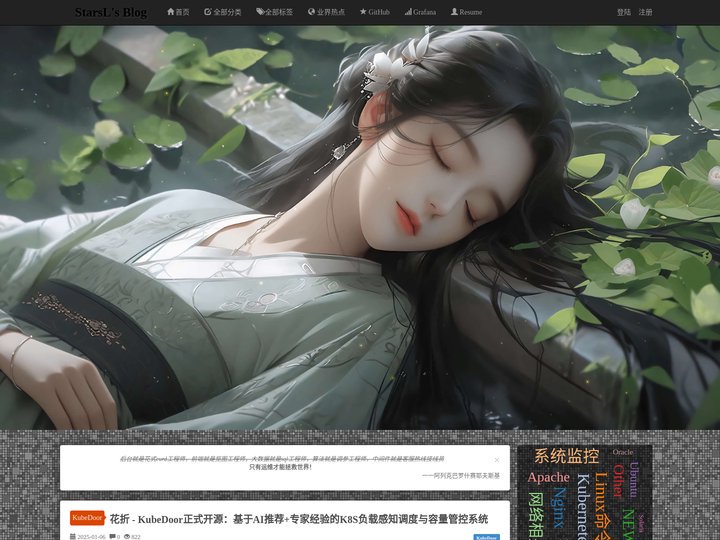Click the orange KubeDoor category badge
720x540 pixels.
(x=87, y=518)
